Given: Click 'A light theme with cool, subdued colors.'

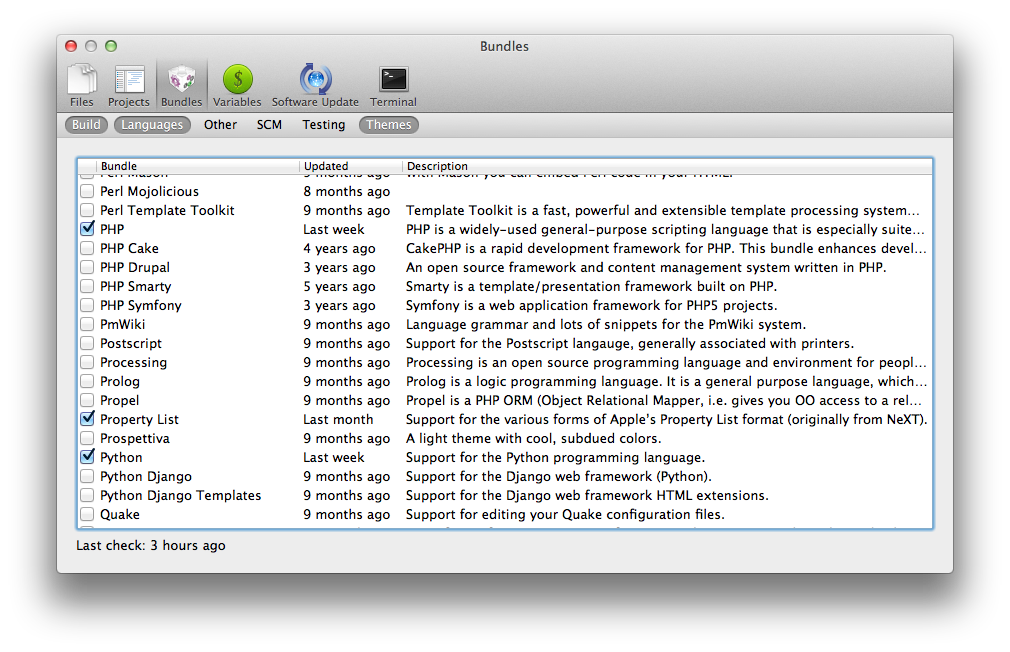Looking at the screenshot, I should pyautogui.click(x=533, y=438).
